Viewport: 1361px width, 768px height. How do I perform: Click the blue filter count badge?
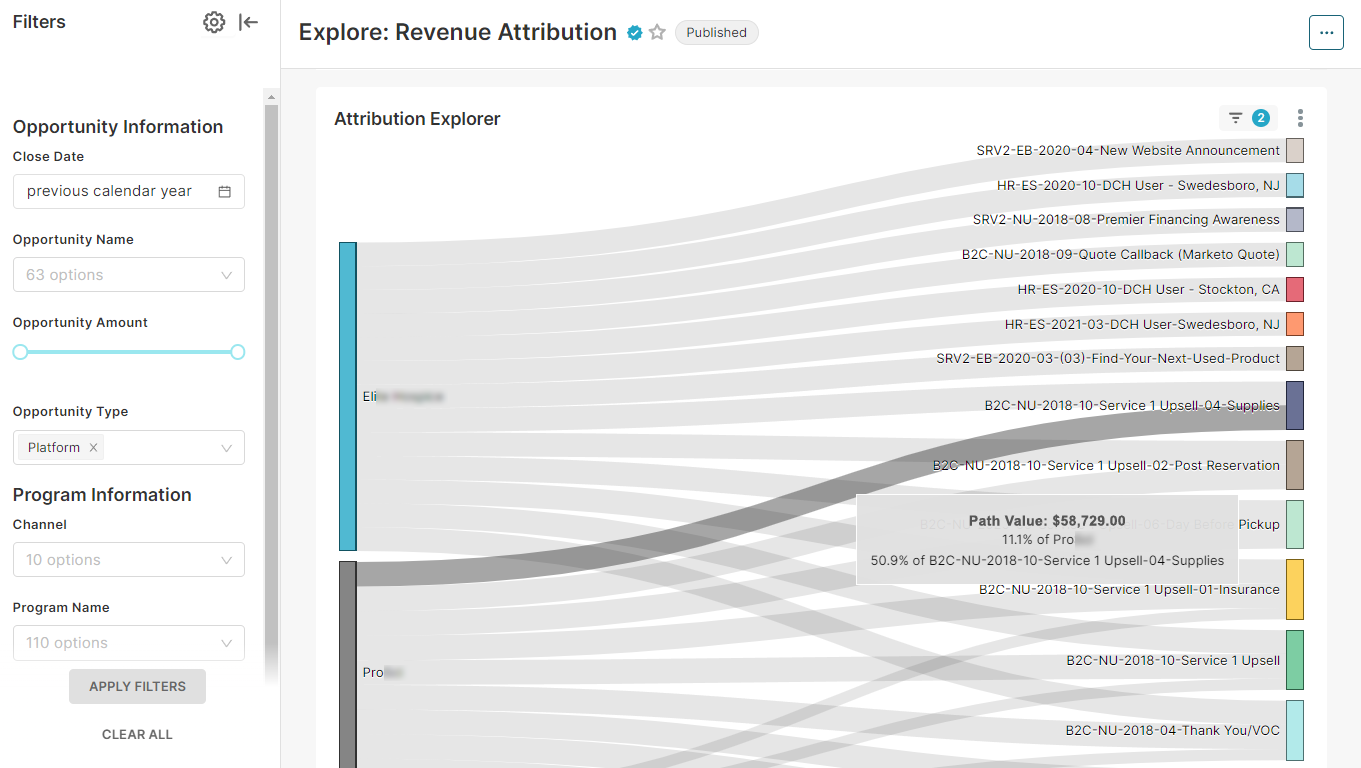click(x=1260, y=117)
